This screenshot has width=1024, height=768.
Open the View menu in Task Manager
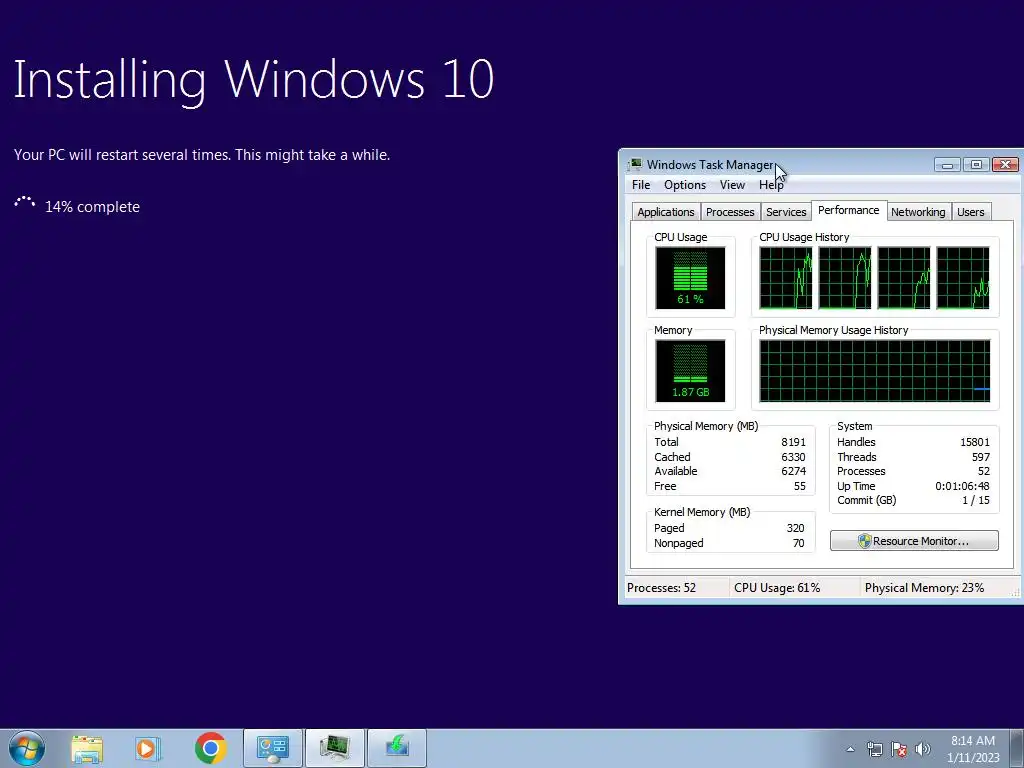pos(732,185)
